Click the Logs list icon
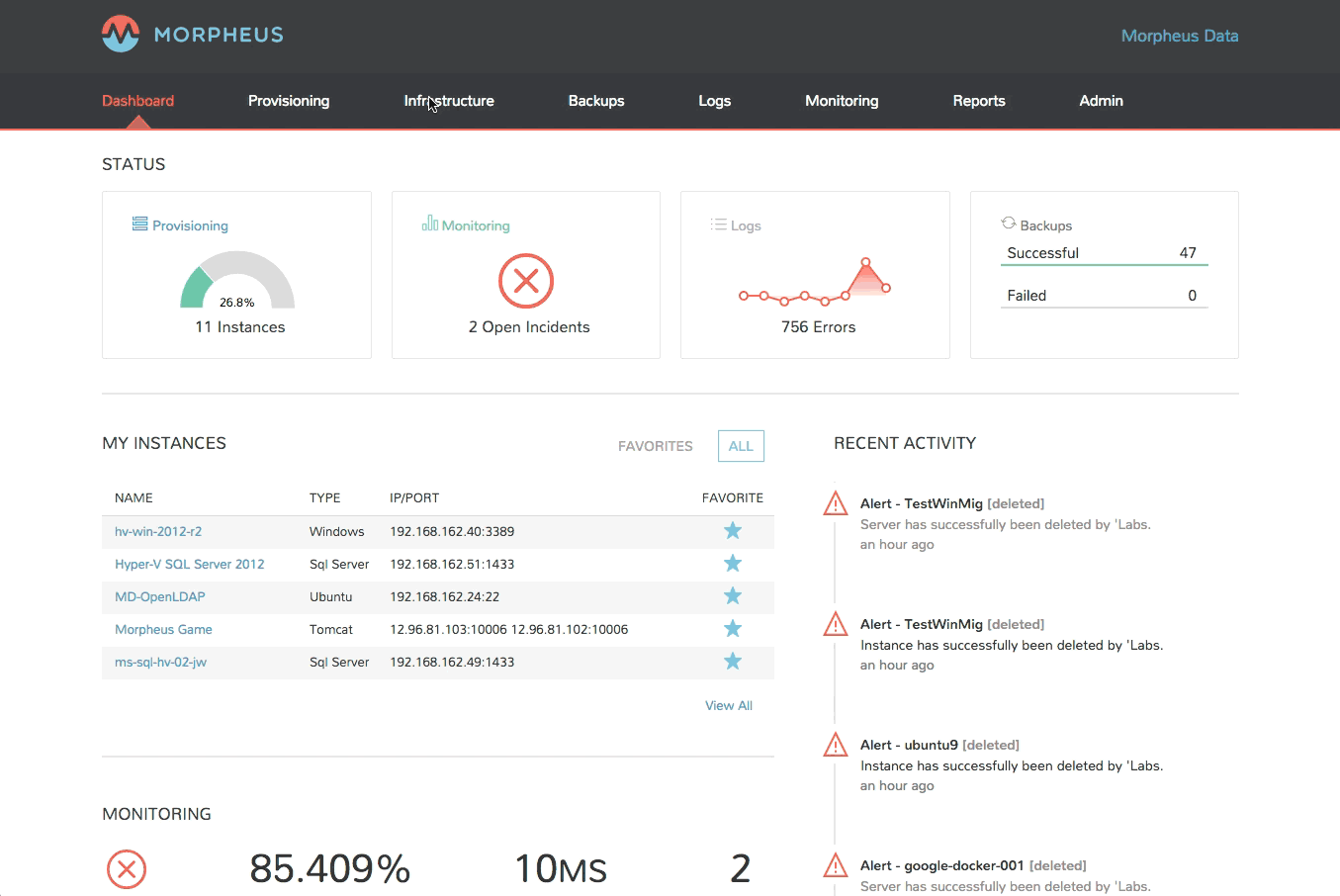Viewport: 1340px width, 896px height. pyautogui.click(x=718, y=224)
